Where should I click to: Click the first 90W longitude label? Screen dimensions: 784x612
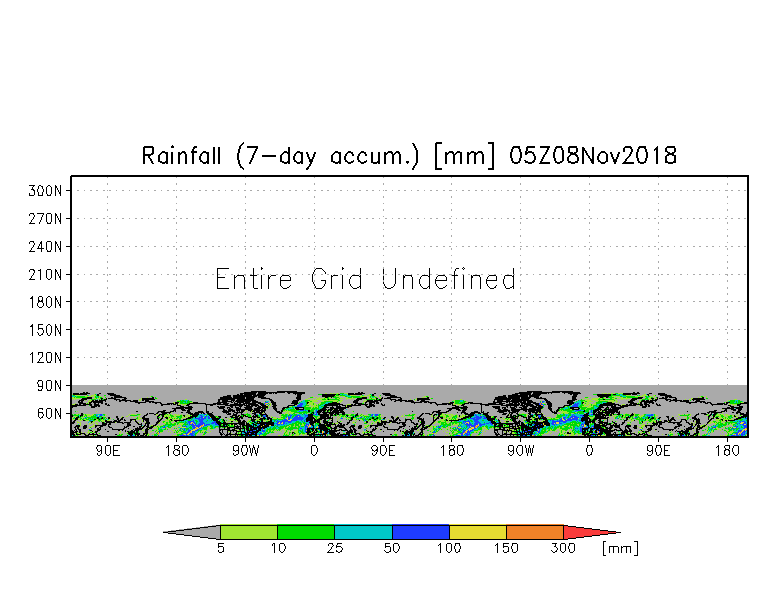coord(246,450)
